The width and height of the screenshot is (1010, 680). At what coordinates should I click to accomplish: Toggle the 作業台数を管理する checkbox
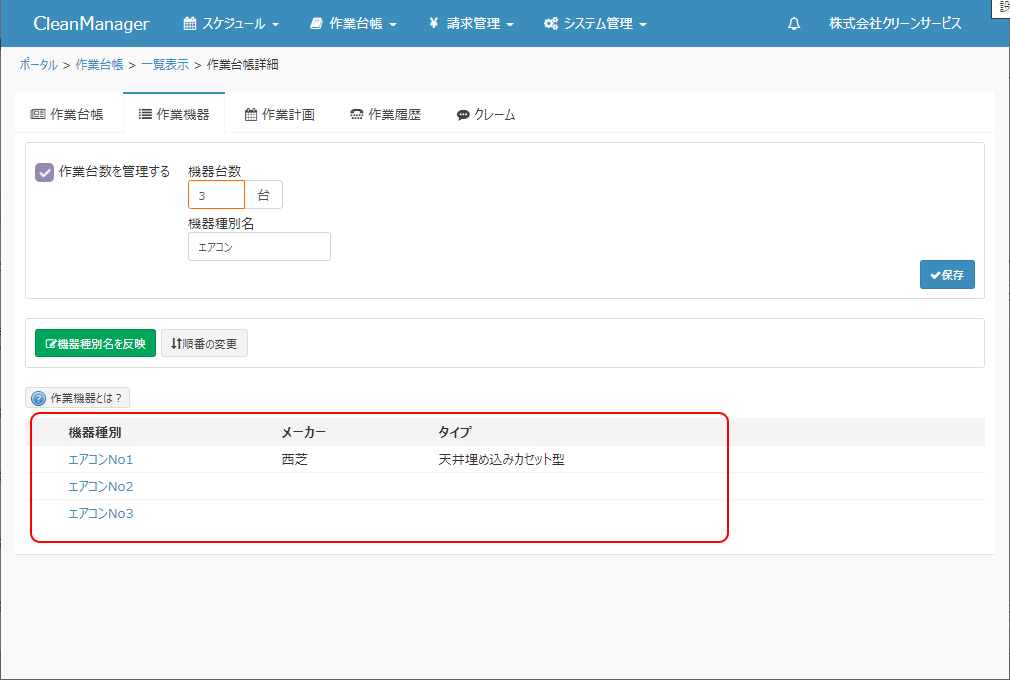click(x=44, y=172)
